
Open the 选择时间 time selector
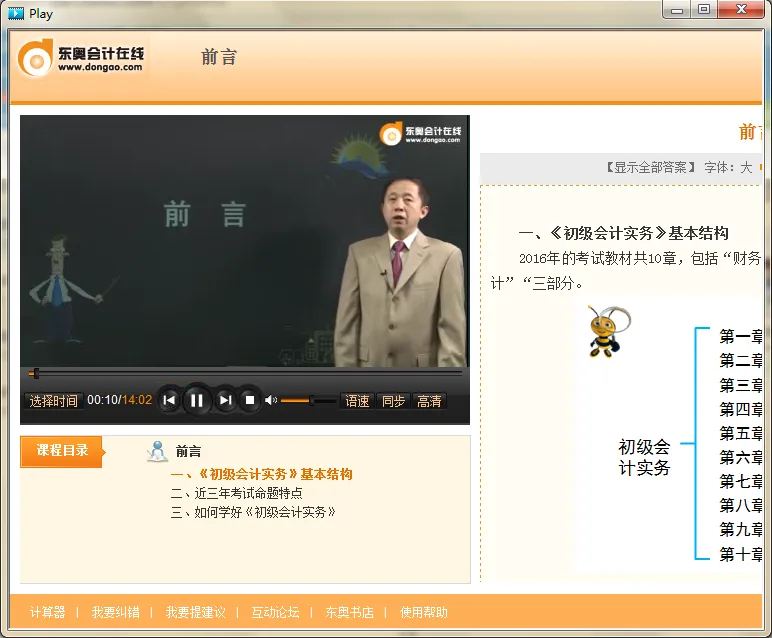coord(53,401)
